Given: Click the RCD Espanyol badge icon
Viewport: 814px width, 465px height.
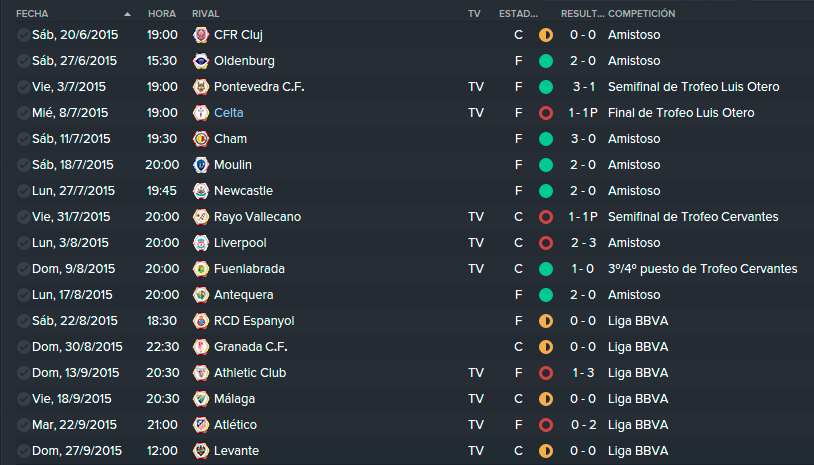Looking at the screenshot, I should click(201, 321).
